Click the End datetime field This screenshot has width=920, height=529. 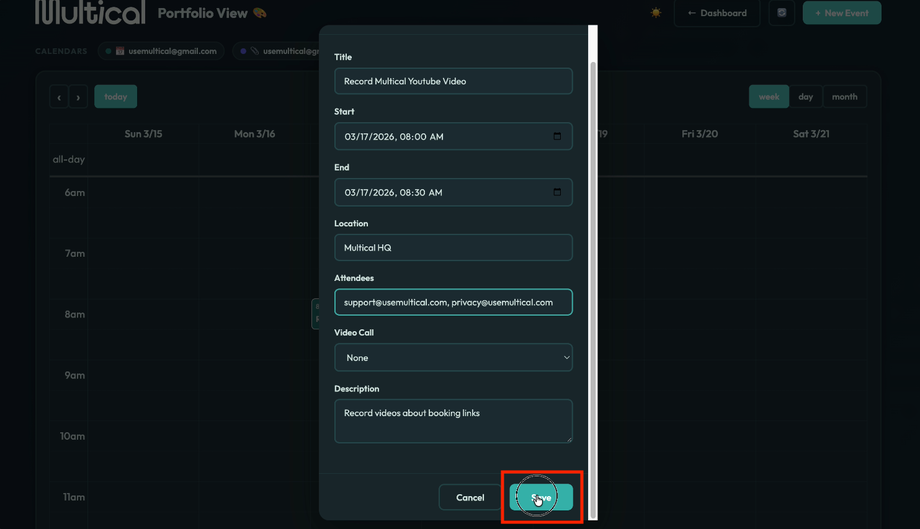click(x=453, y=192)
